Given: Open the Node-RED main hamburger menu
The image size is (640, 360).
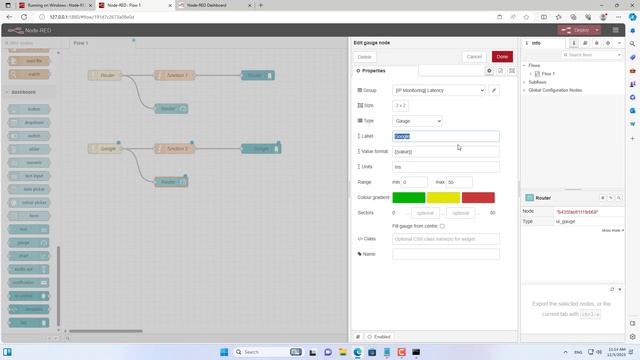Looking at the screenshot, I should coord(615,30).
